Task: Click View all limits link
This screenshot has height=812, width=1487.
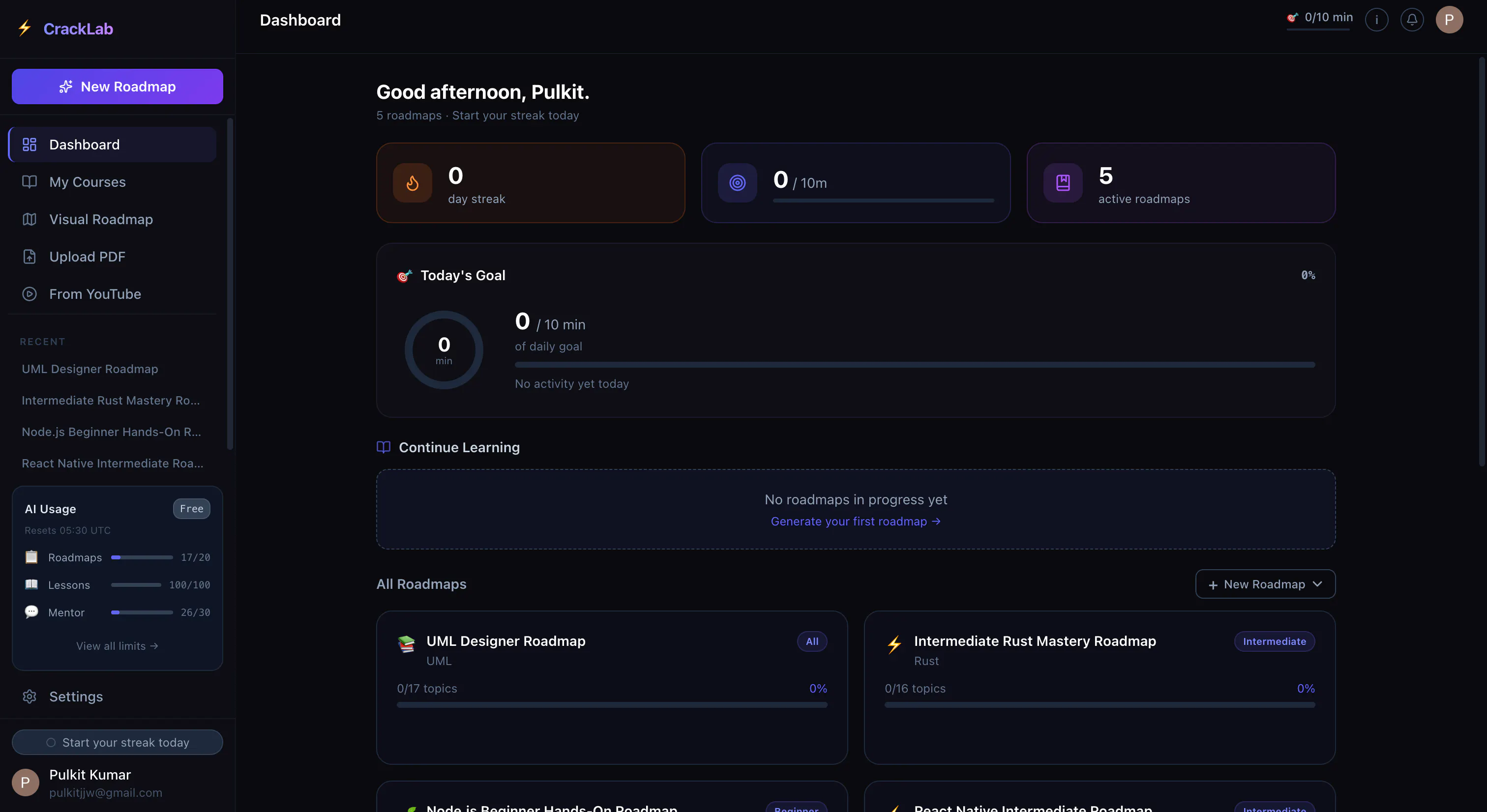Action: tap(117, 646)
